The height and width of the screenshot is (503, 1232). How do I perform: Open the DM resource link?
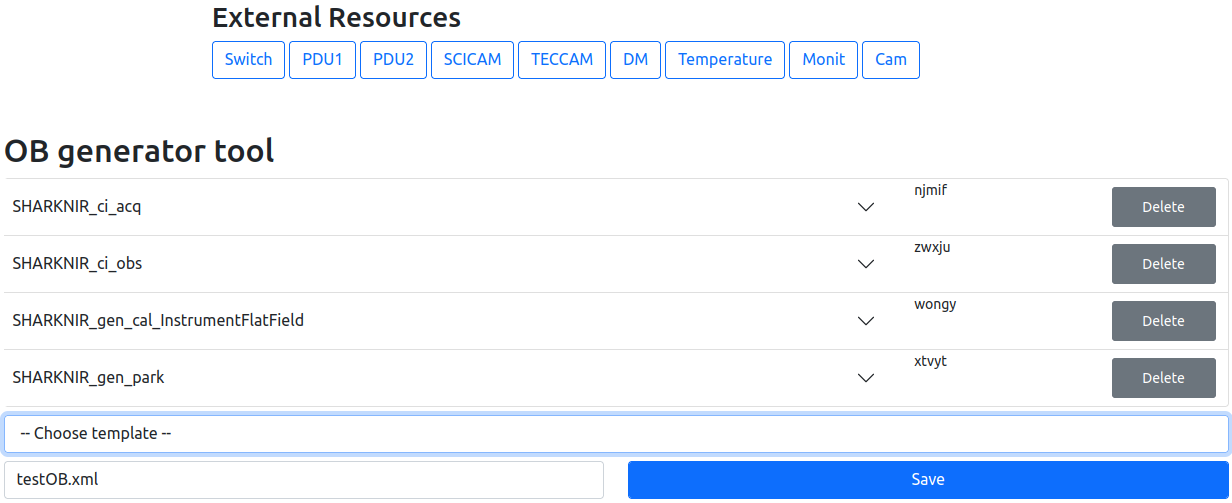coord(635,59)
